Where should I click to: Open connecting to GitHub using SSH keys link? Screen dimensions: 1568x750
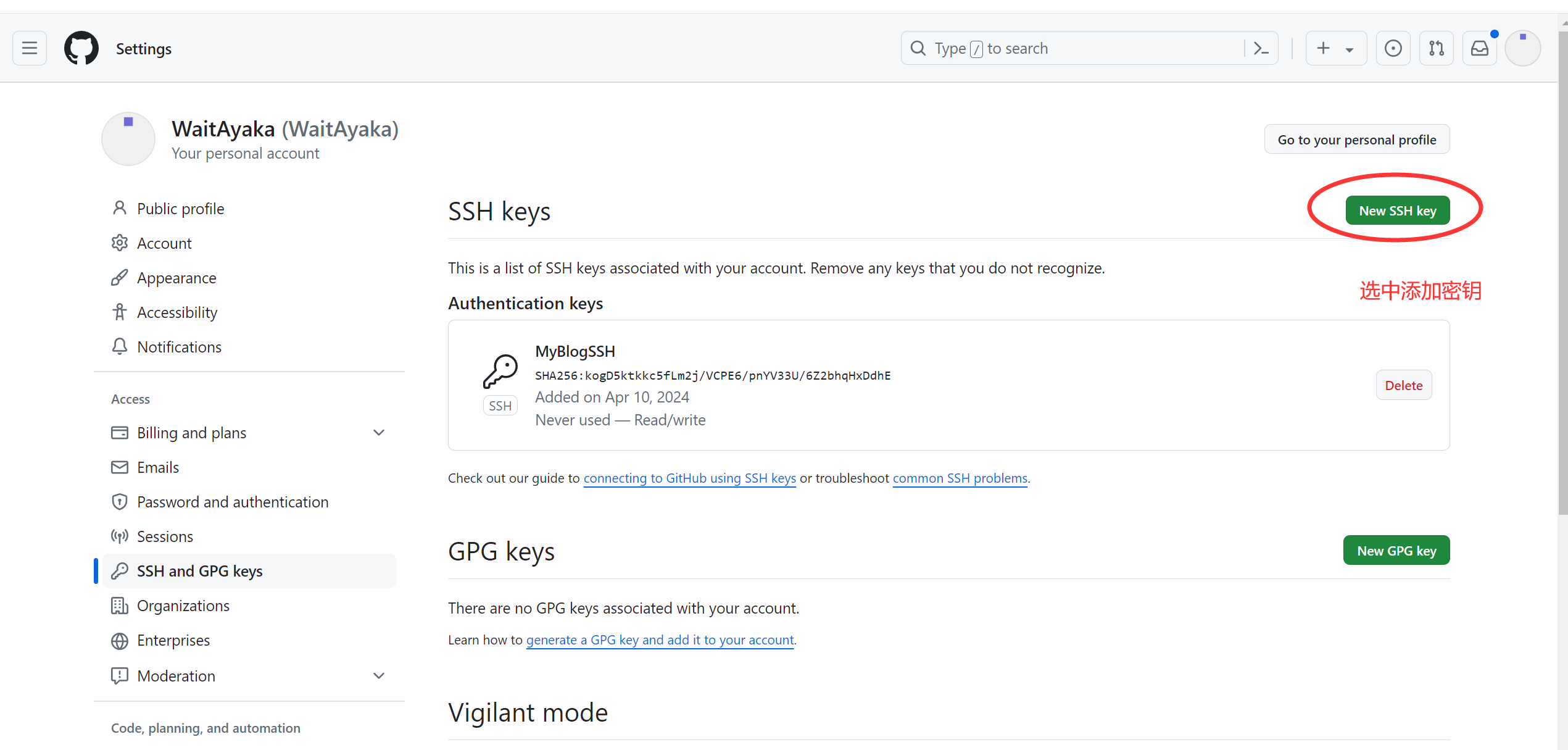pyautogui.click(x=689, y=478)
